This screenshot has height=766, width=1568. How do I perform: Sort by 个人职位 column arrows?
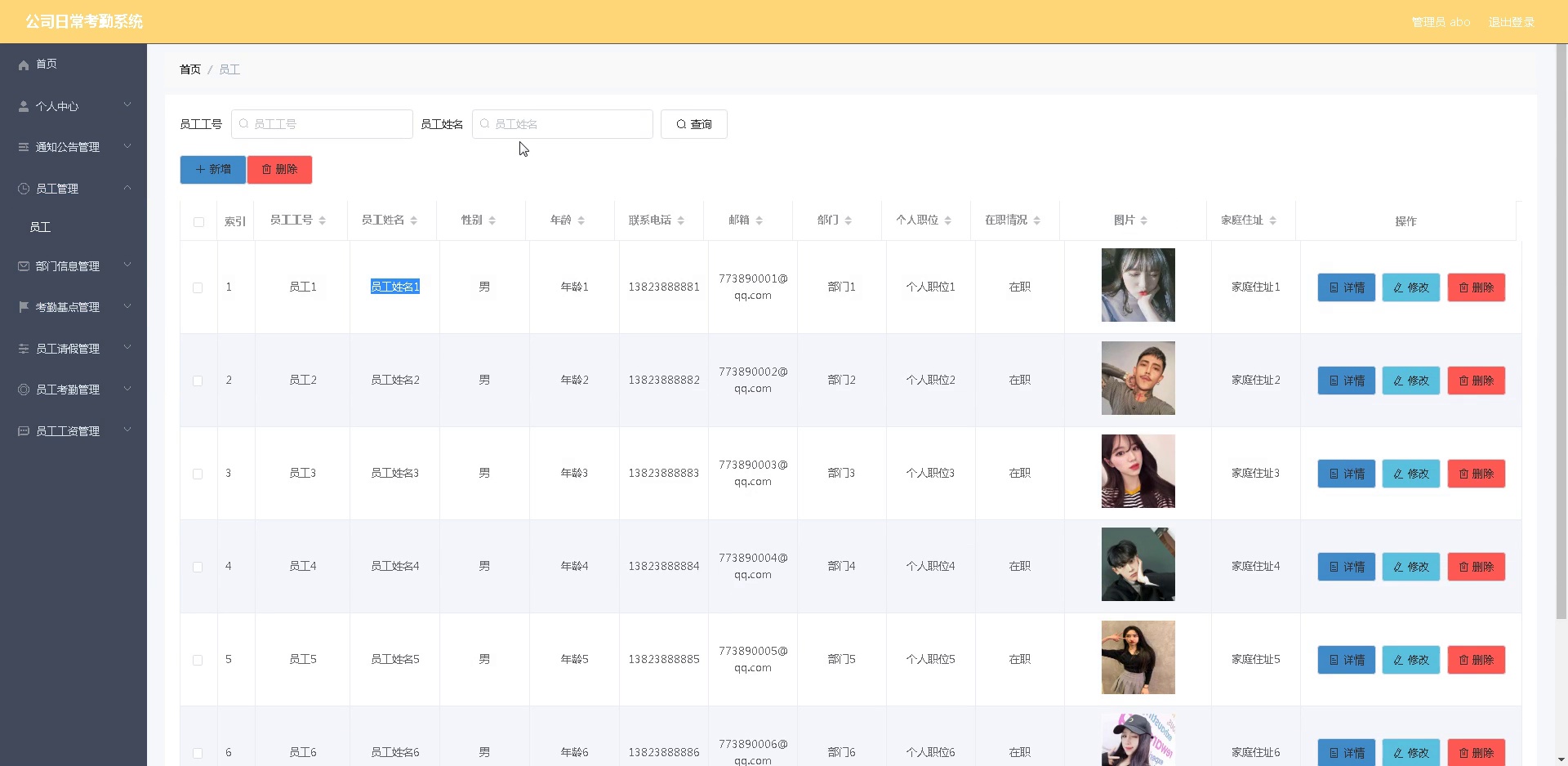point(948,220)
